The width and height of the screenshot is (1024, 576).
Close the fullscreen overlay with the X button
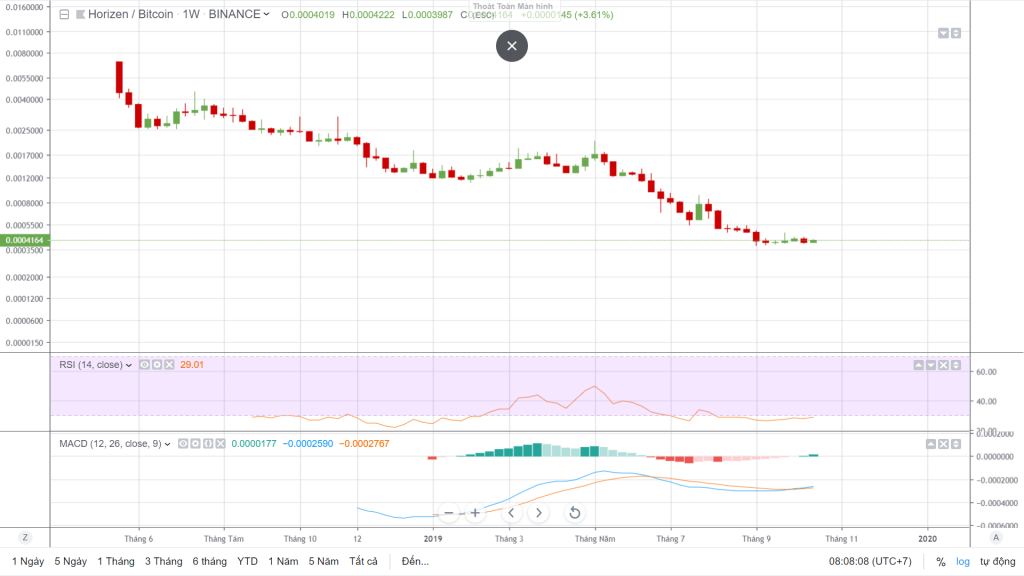coord(512,46)
